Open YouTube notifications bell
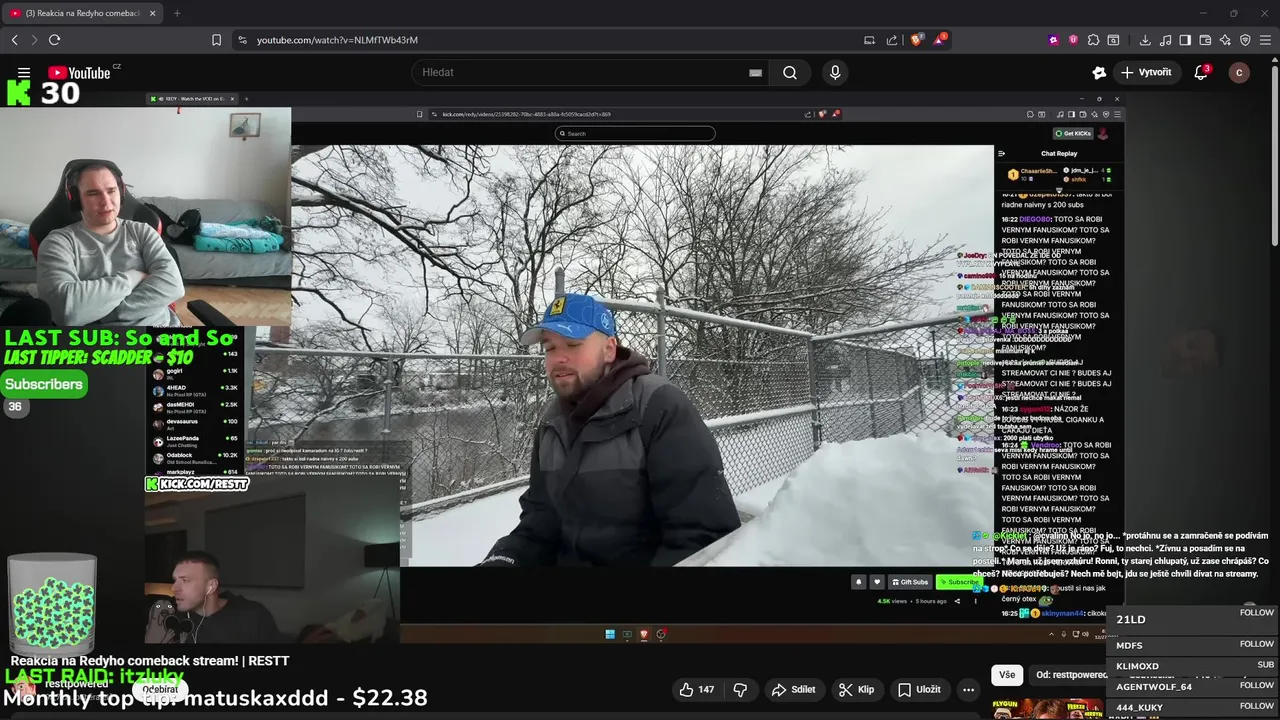 coord(1201,72)
